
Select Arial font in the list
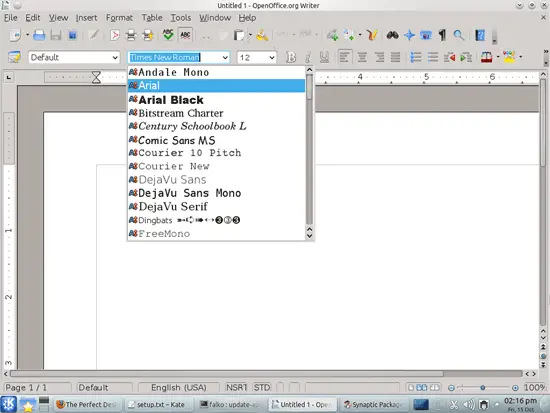[x=216, y=86]
